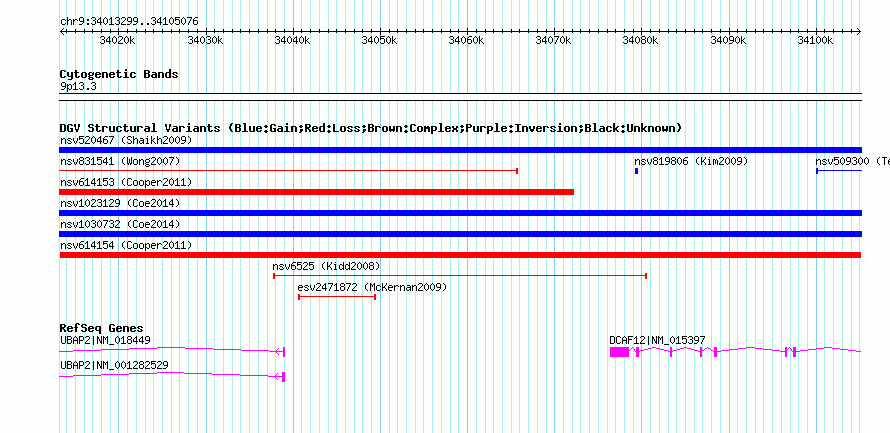
Task: Click the 34020k ruler tick label
Action: pos(117,40)
